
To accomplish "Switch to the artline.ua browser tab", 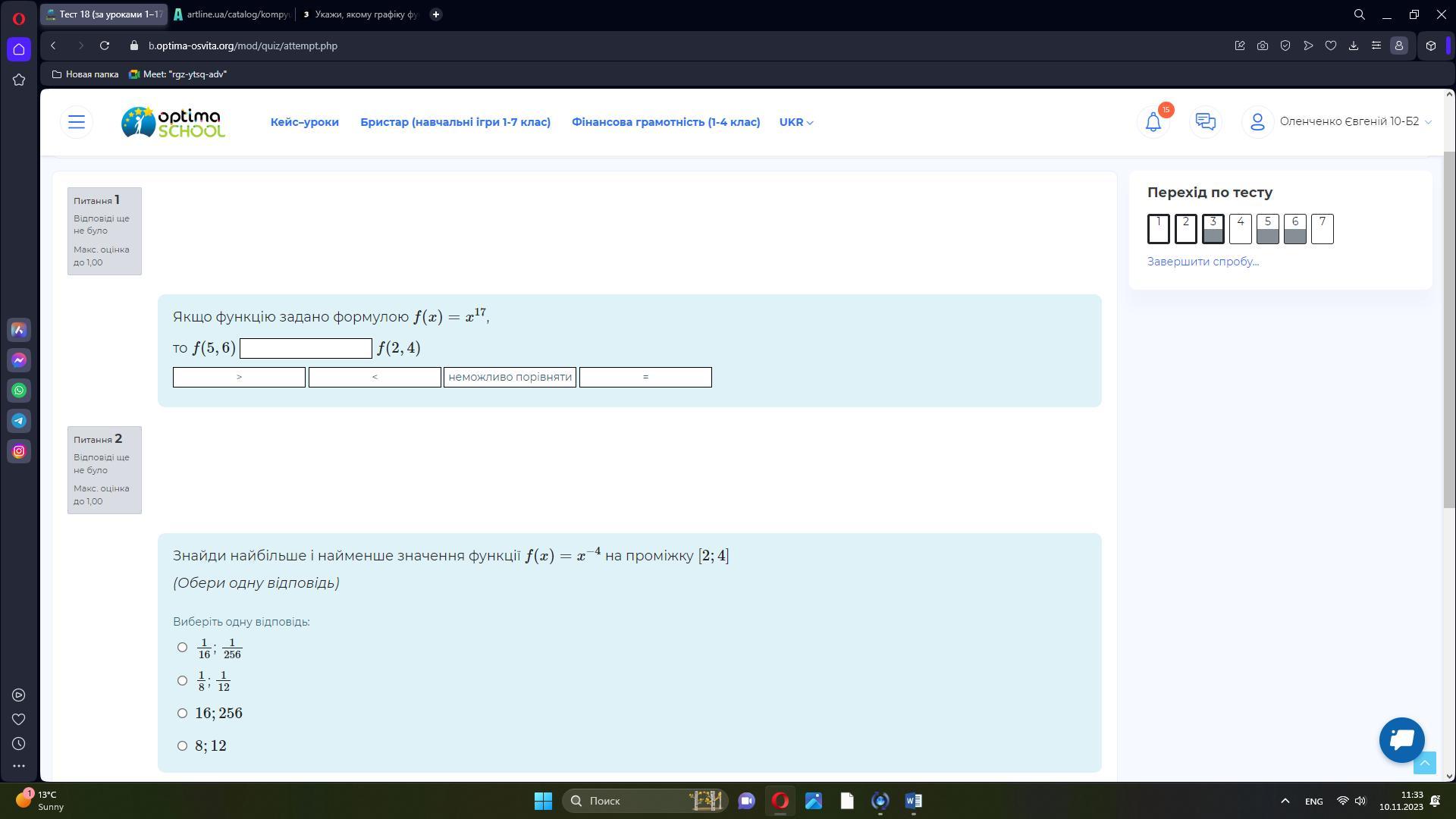I will (231, 14).
